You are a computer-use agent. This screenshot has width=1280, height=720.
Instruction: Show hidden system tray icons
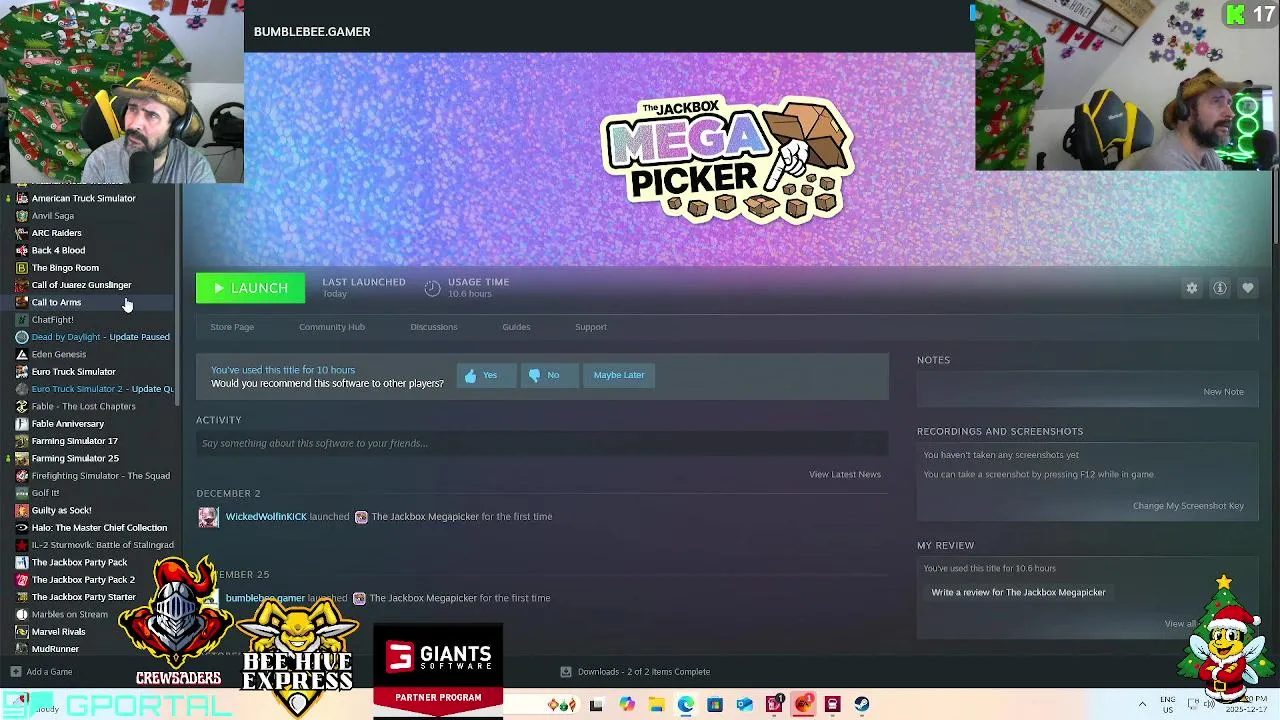click(x=1142, y=705)
